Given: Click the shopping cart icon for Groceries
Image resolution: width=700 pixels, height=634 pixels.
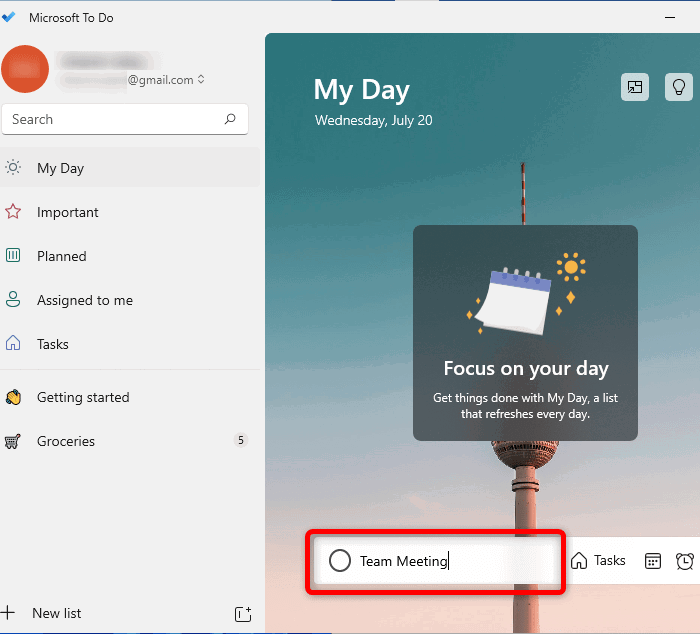Looking at the screenshot, I should pyautogui.click(x=12, y=441).
